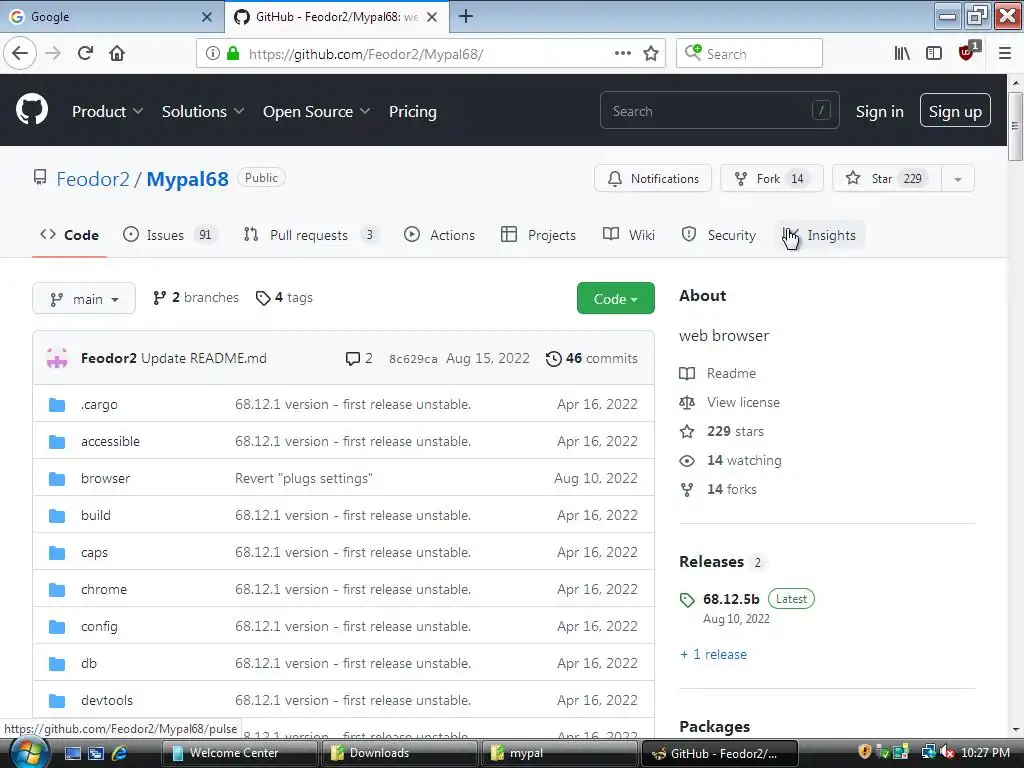Close the Google tab
Screen dimensions: 1024x768
(x=206, y=17)
